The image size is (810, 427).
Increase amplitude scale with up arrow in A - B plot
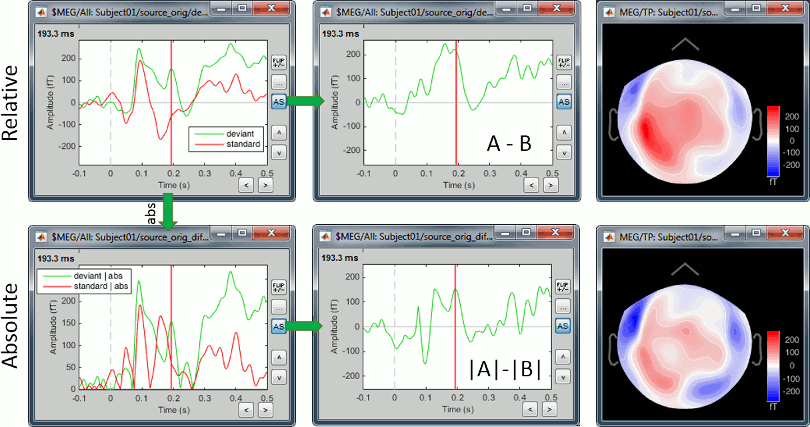click(x=564, y=132)
